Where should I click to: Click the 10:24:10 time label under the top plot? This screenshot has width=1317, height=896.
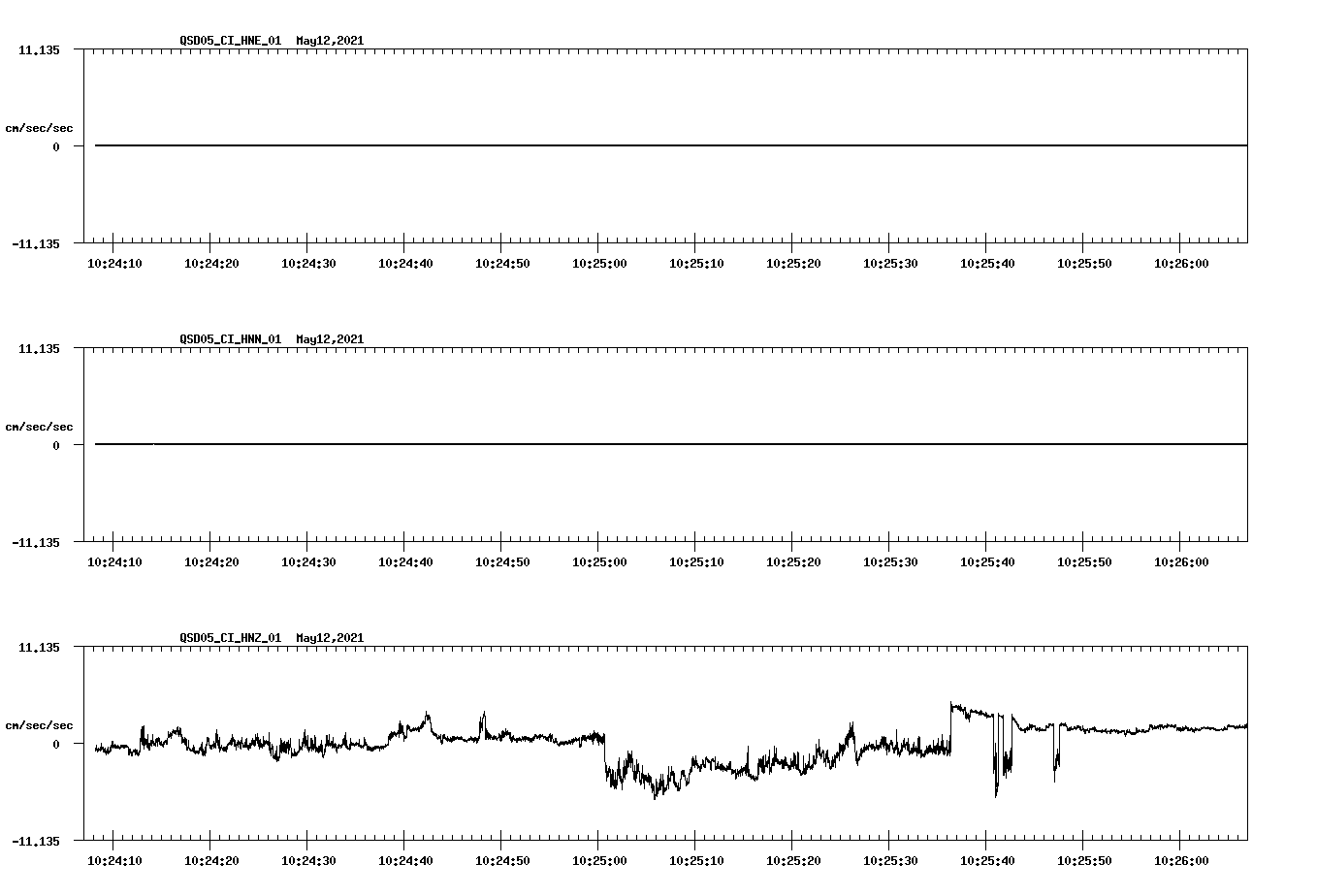click(x=113, y=262)
